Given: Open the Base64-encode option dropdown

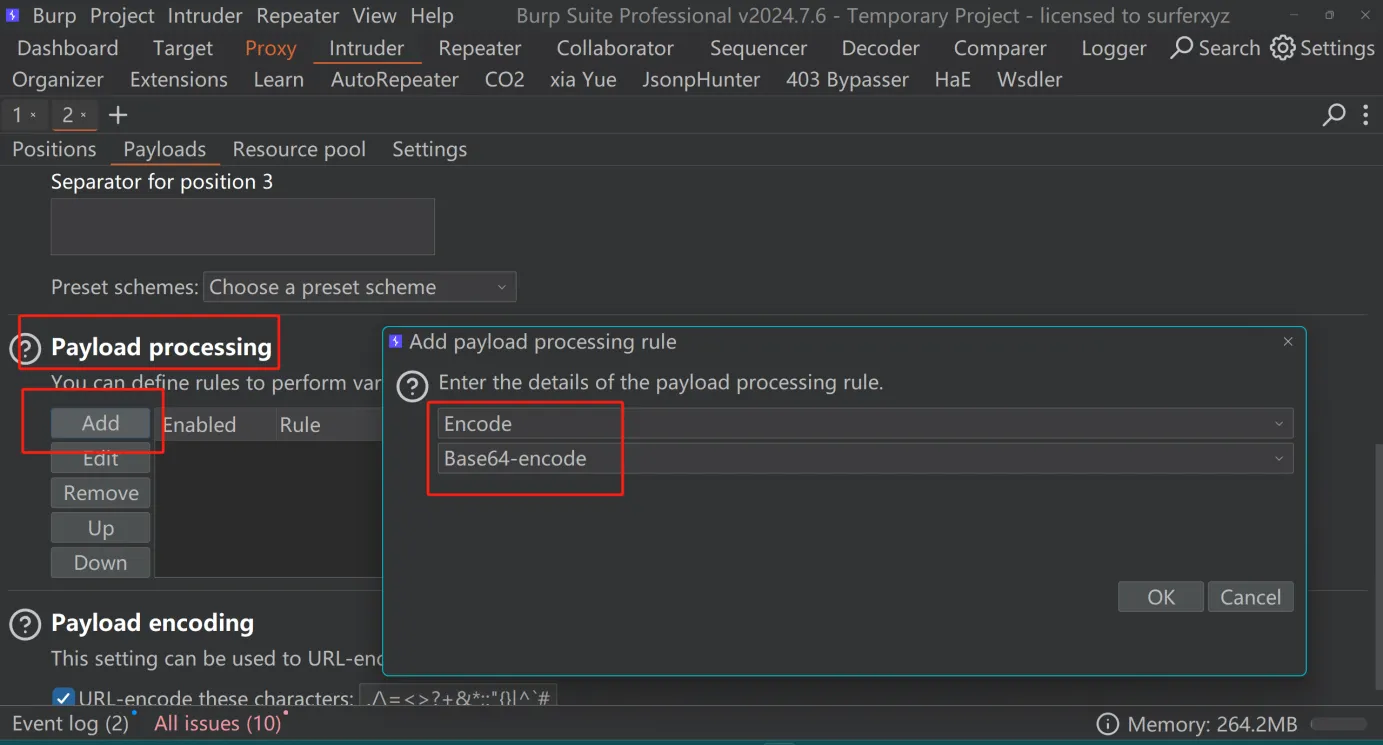Looking at the screenshot, I should (865, 458).
